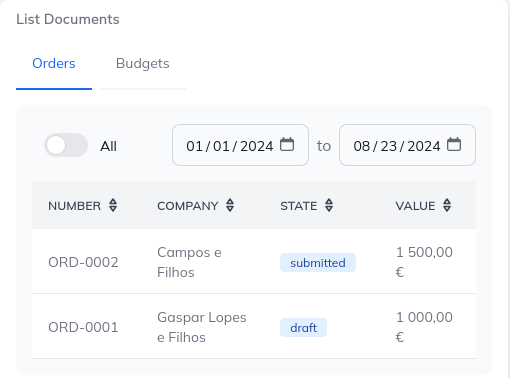Select order number ORD-0002
Image resolution: width=510 pixels, height=378 pixels.
[x=83, y=262]
